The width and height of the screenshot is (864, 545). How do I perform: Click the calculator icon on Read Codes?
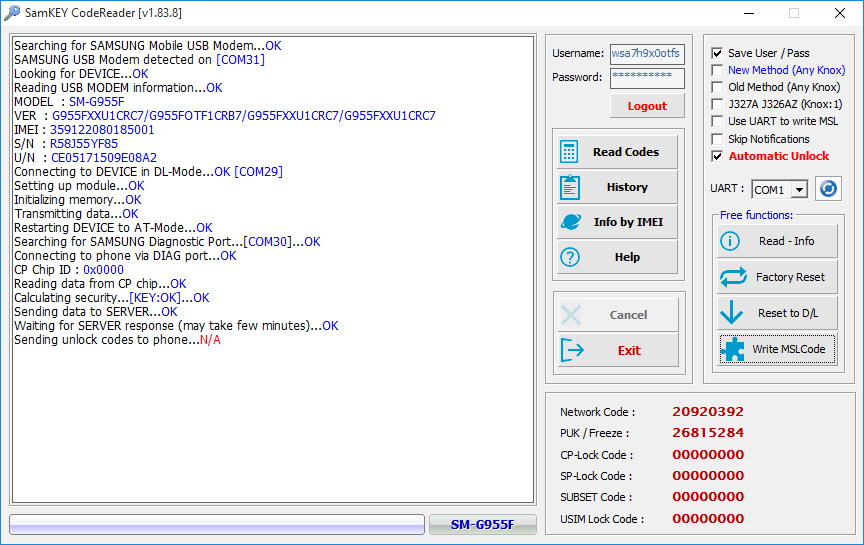click(x=569, y=152)
